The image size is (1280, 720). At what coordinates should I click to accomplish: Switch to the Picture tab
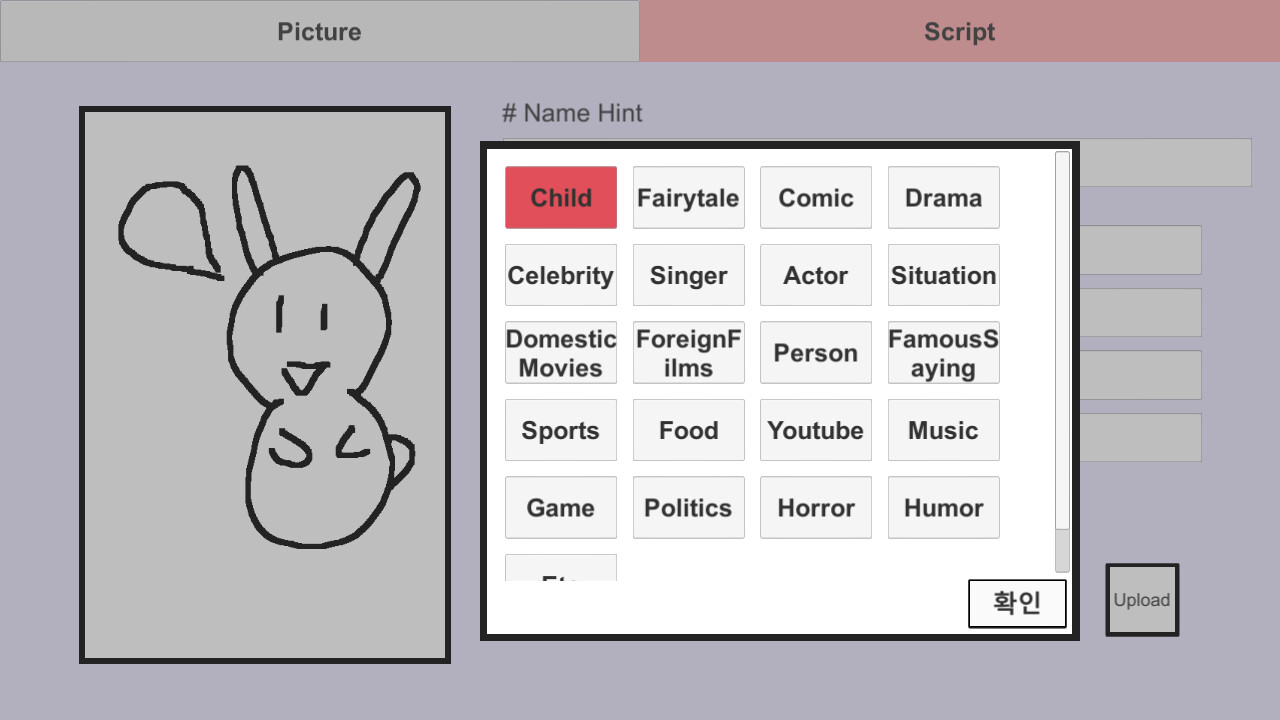coord(319,31)
